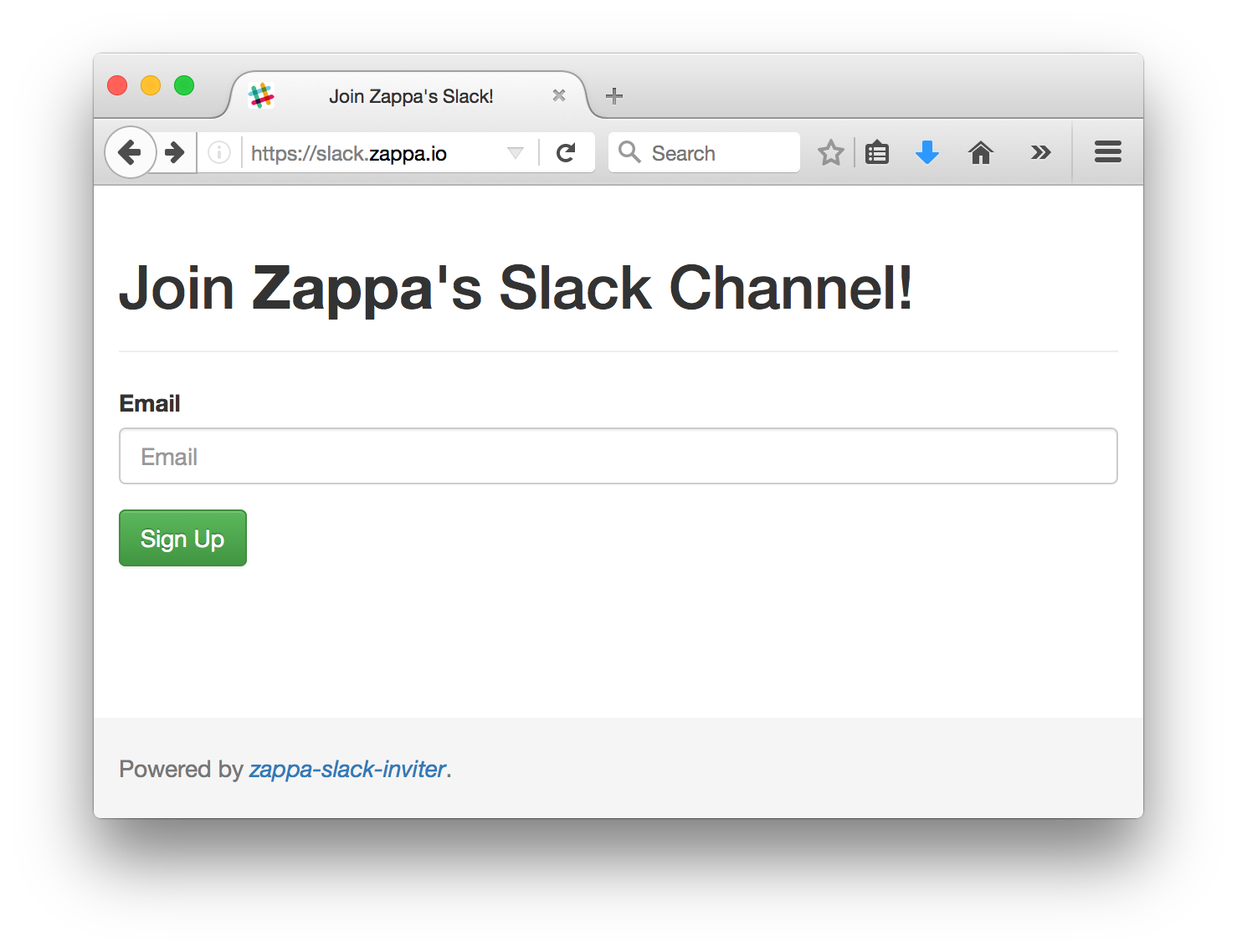
Task: Click the magnifier icon in the search box
Action: (629, 152)
